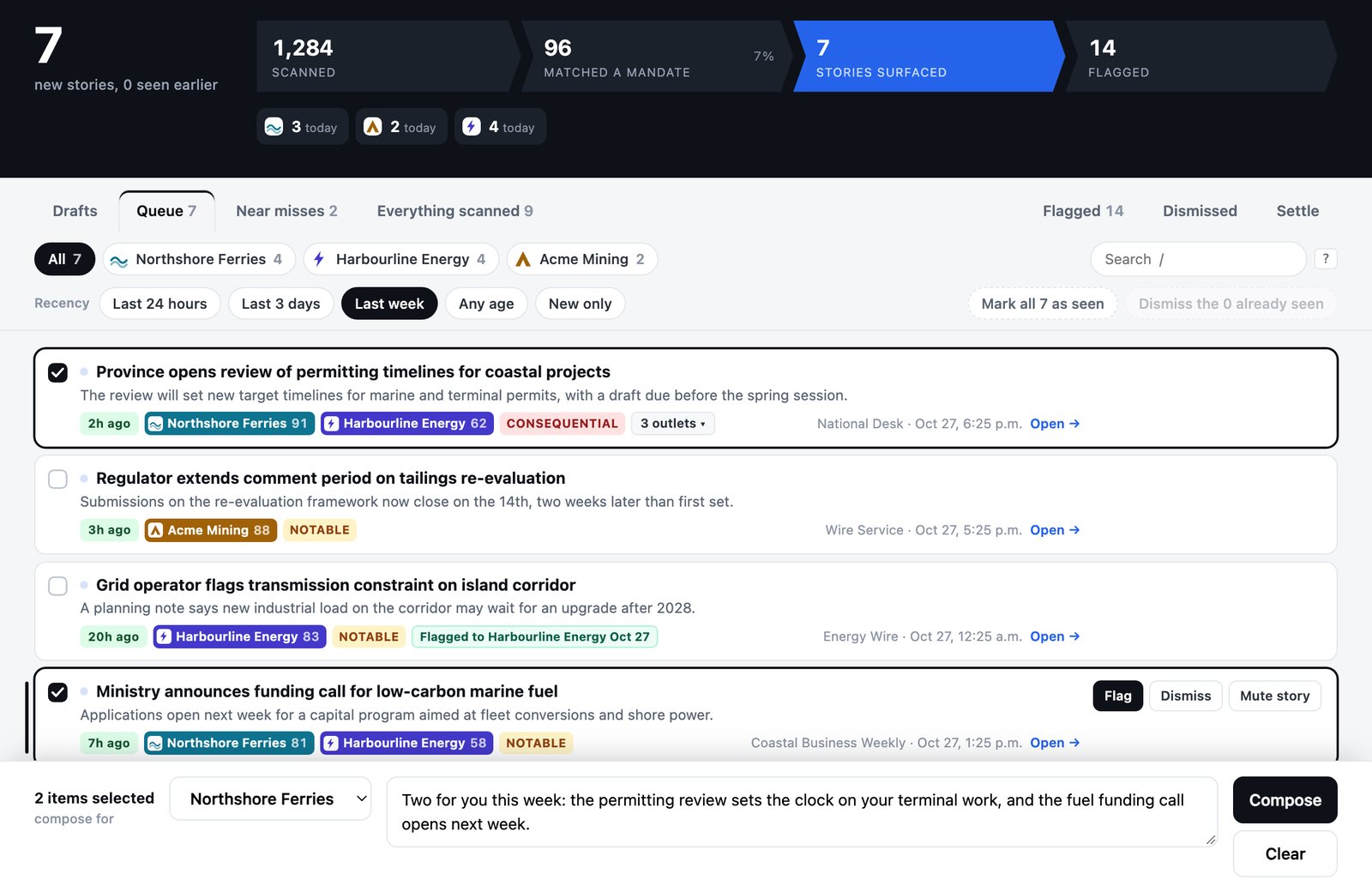Screen dimensions: 1372x892
Task: Open the Near misses tab
Action: point(286,211)
